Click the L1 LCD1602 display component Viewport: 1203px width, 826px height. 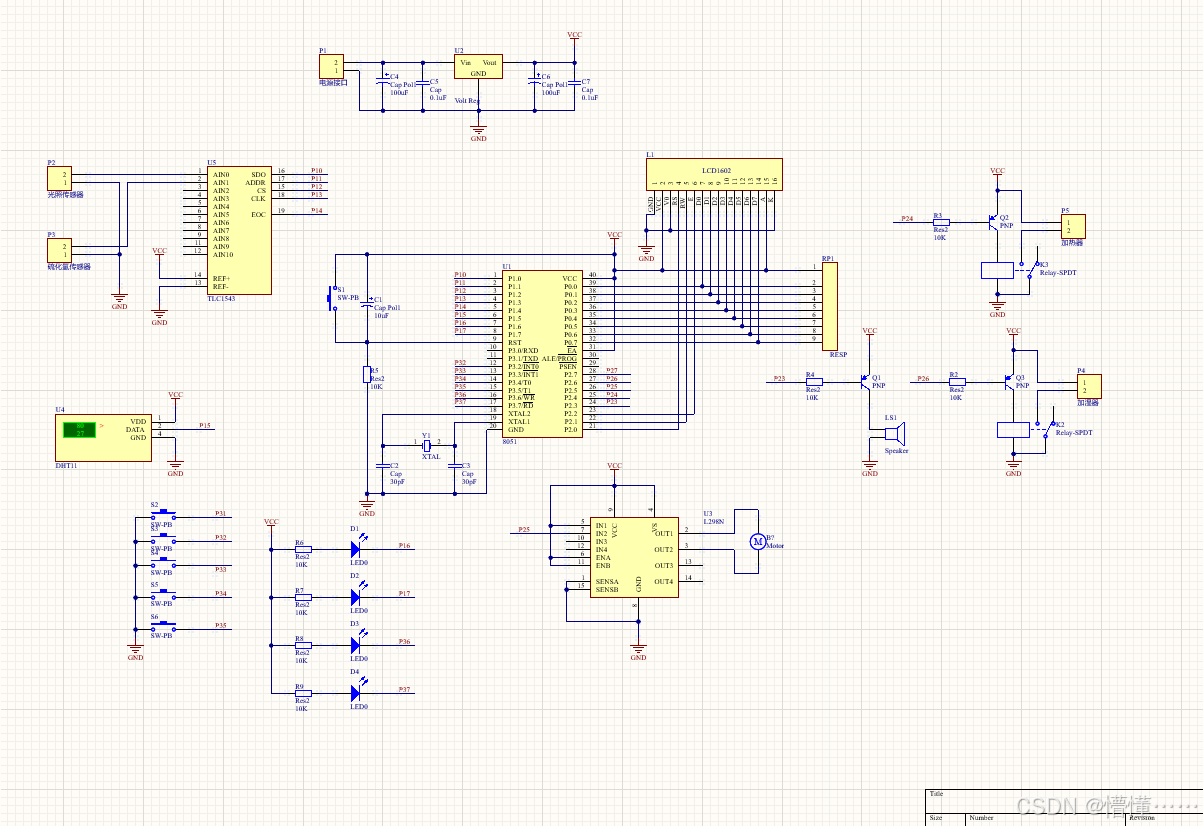point(714,174)
